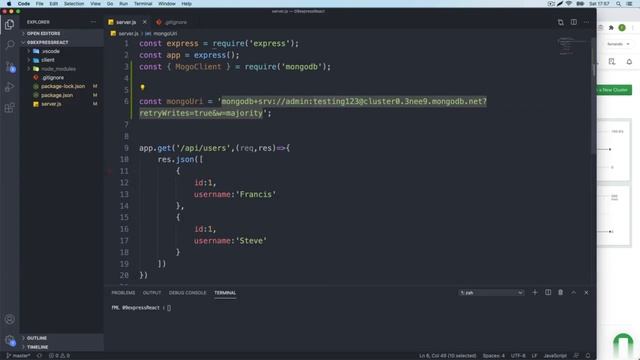This screenshot has height=360, width=640.
Task: Click the master branch status bar item
Action: click(x=18, y=356)
